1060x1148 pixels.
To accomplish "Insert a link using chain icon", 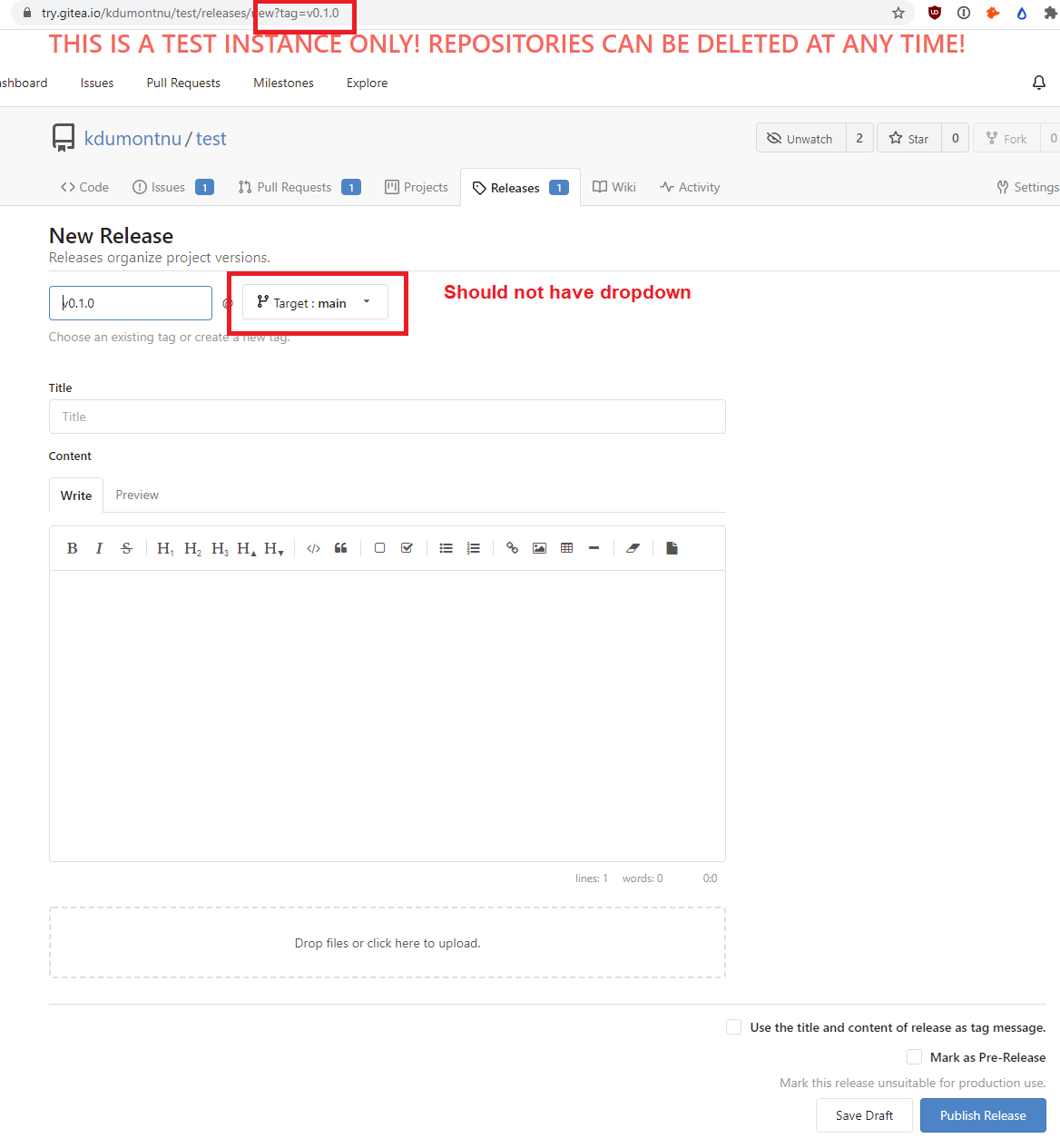I will (513, 548).
